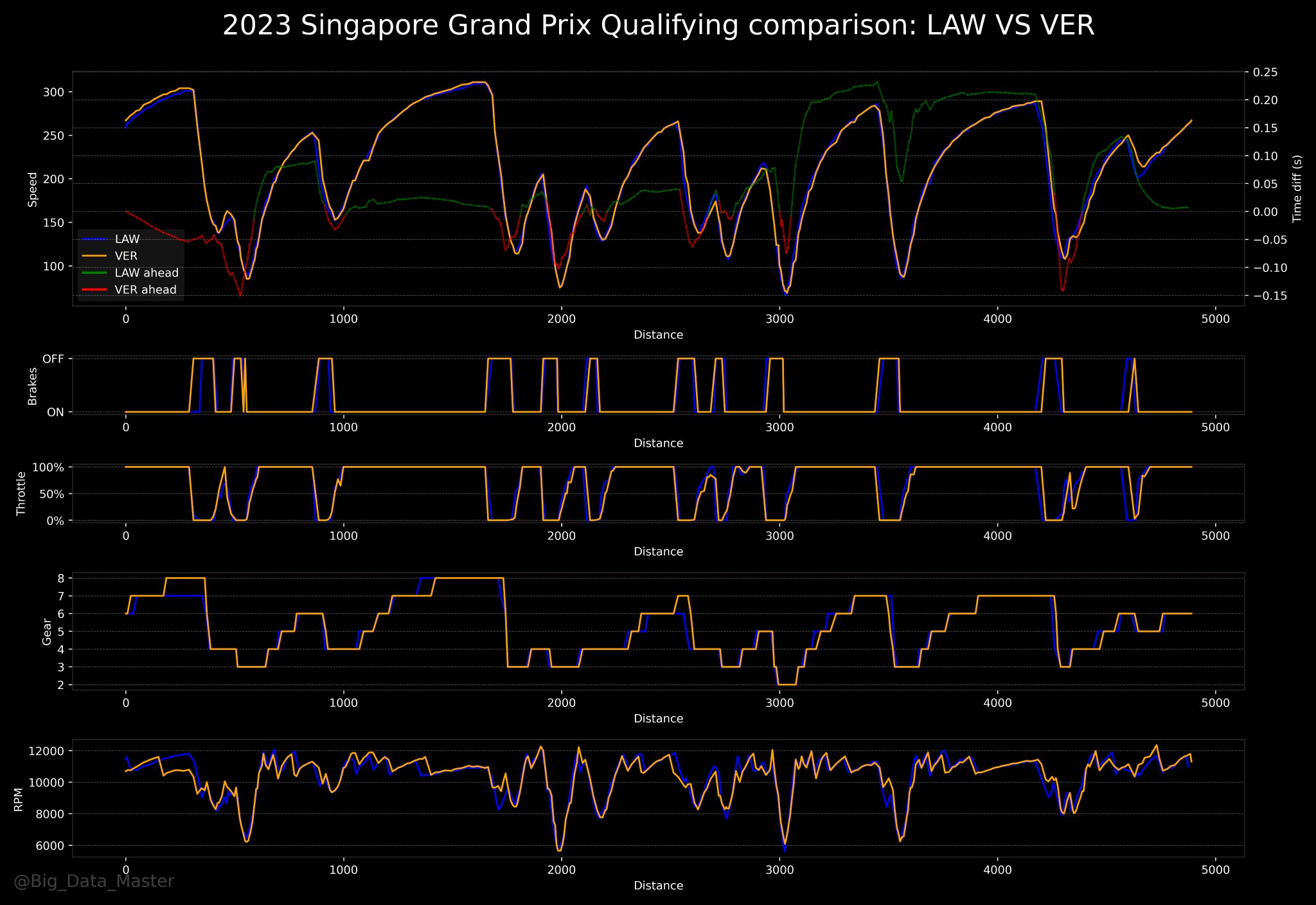Click the gear 8 tick label
This screenshot has width=1316, height=905.
[60, 578]
